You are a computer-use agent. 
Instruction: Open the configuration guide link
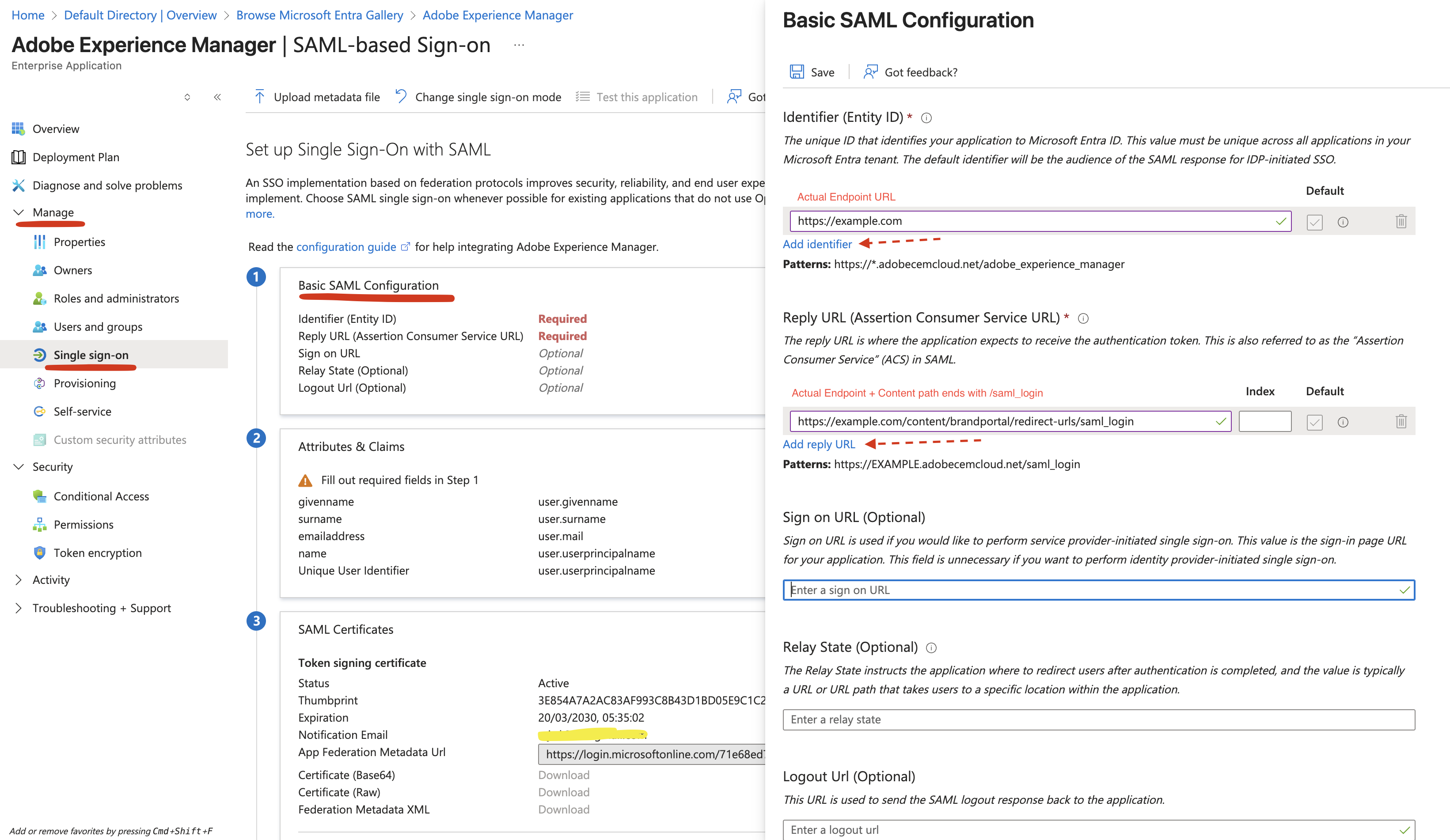coord(346,247)
